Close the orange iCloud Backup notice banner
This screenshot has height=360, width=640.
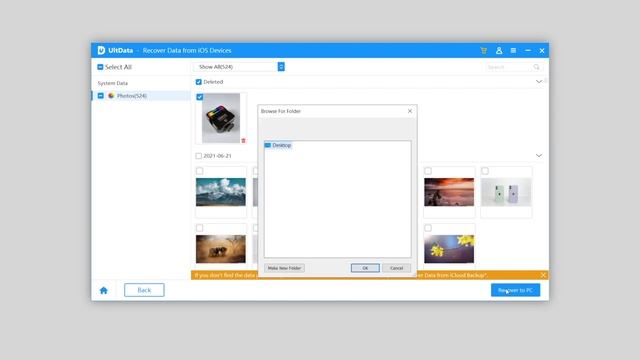click(543, 275)
